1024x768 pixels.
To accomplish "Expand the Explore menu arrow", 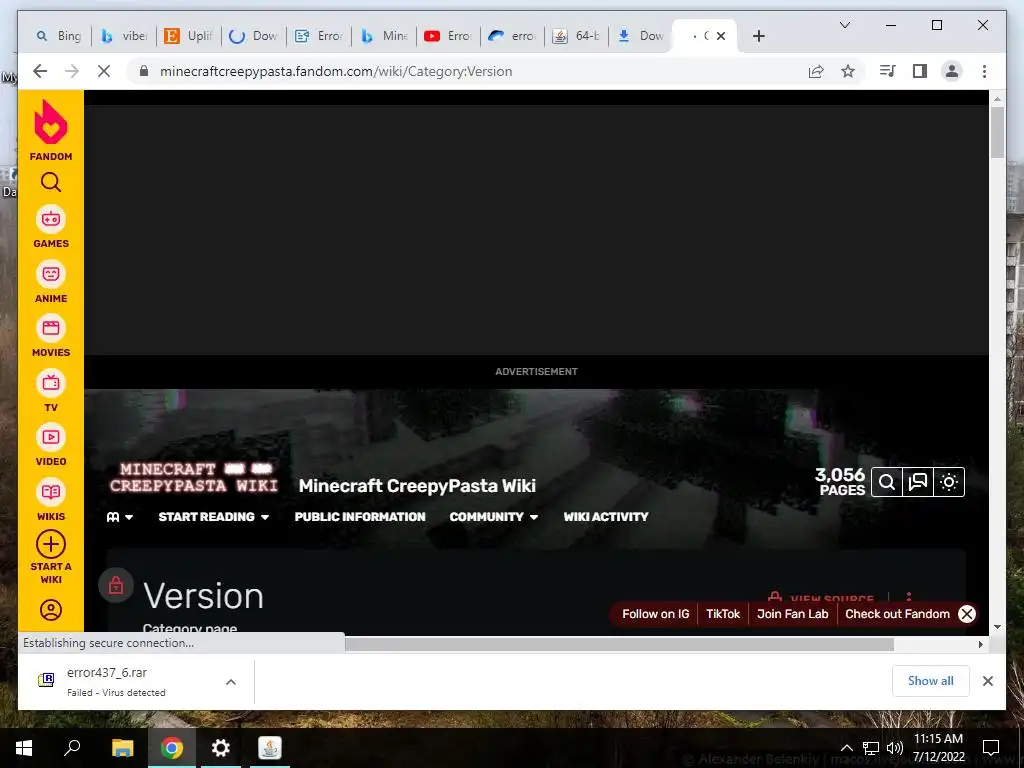I will [129, 517].
